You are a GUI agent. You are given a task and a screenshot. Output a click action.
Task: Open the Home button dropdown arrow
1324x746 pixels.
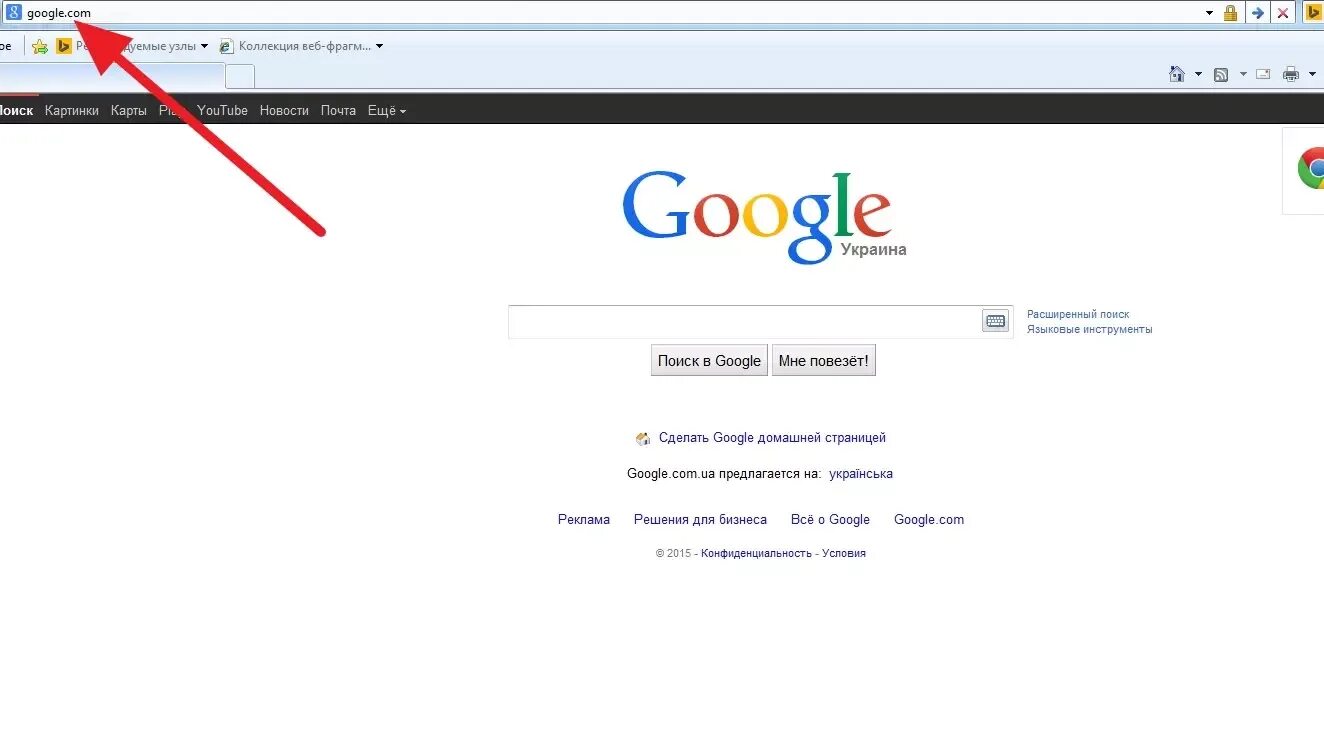pyautogui.click(x=1198, y=74)
